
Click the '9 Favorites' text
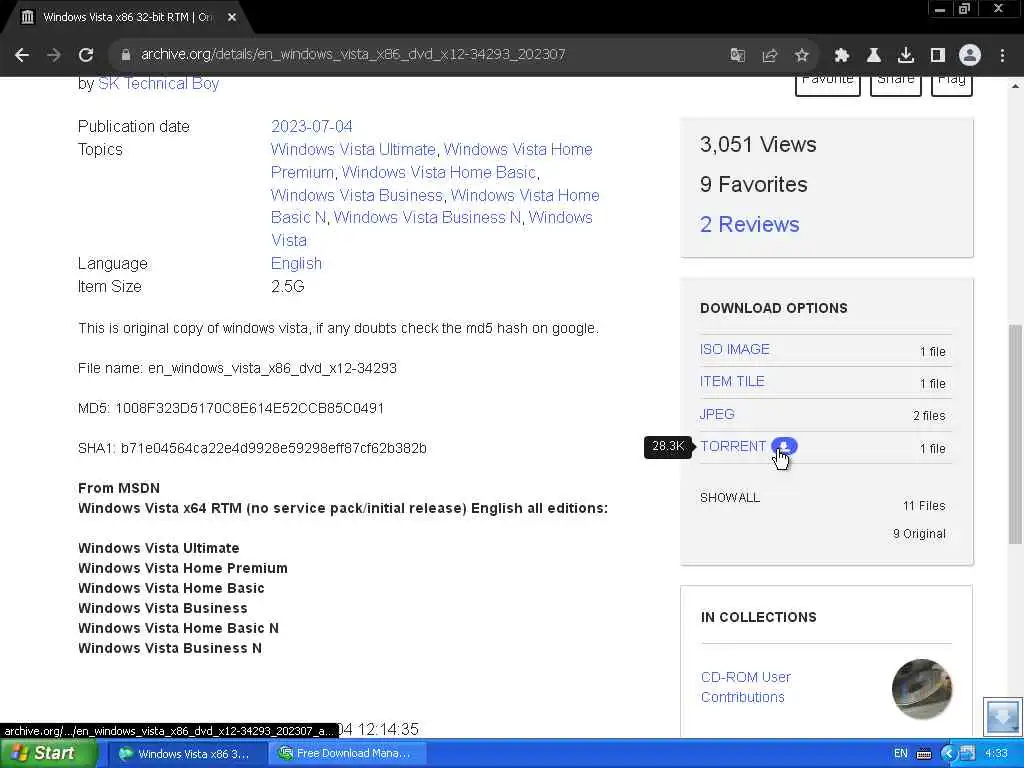point(753,184)
